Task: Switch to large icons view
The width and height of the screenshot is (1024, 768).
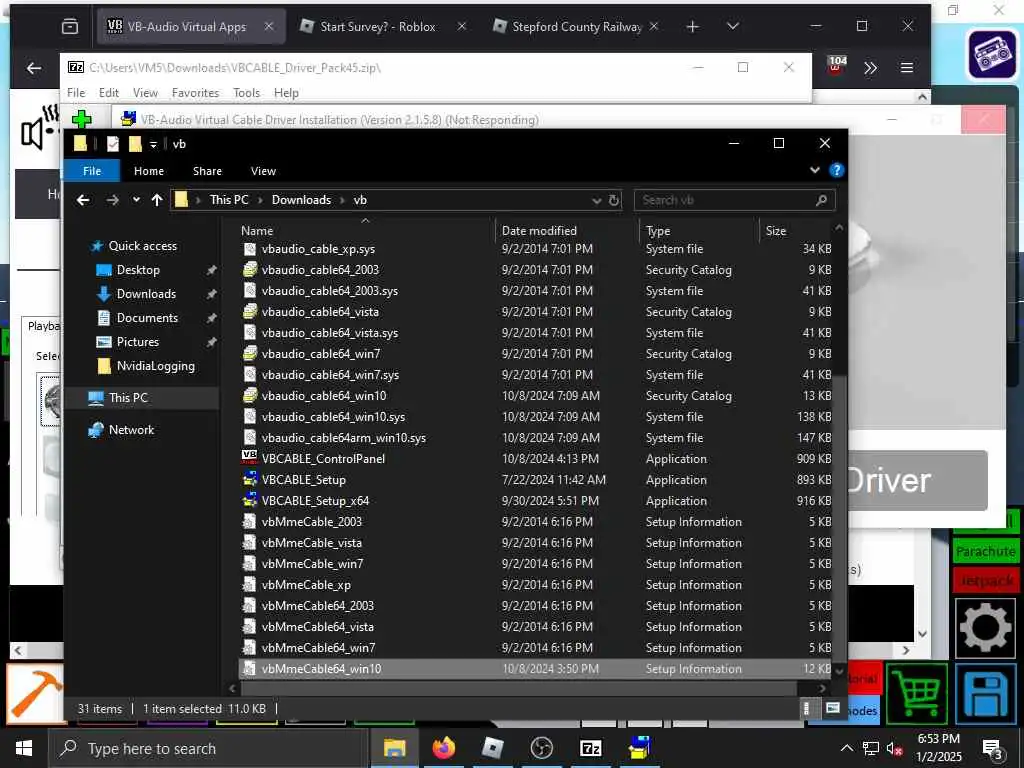Action: pos(832,709)
